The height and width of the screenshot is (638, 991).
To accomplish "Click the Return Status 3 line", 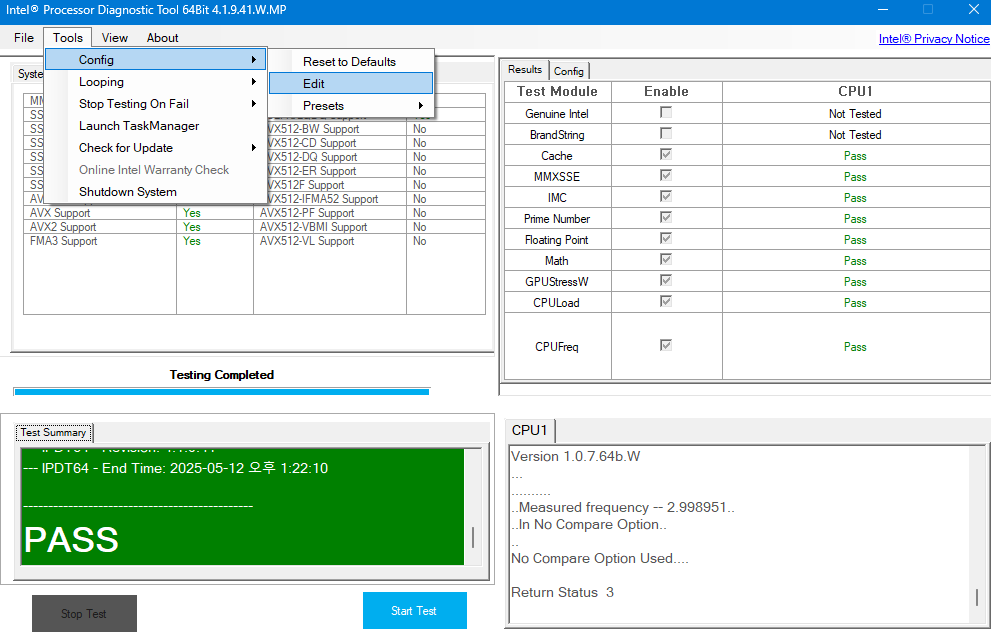I will coord(562,592).
